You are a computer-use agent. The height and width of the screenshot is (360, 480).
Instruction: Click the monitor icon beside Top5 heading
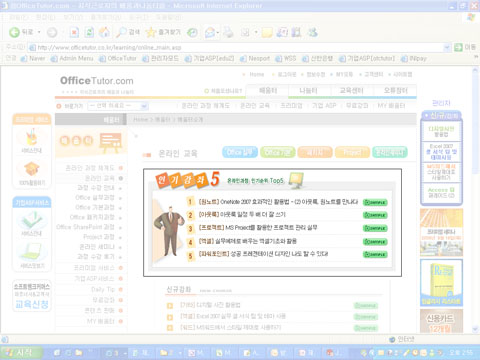(296, 180)
